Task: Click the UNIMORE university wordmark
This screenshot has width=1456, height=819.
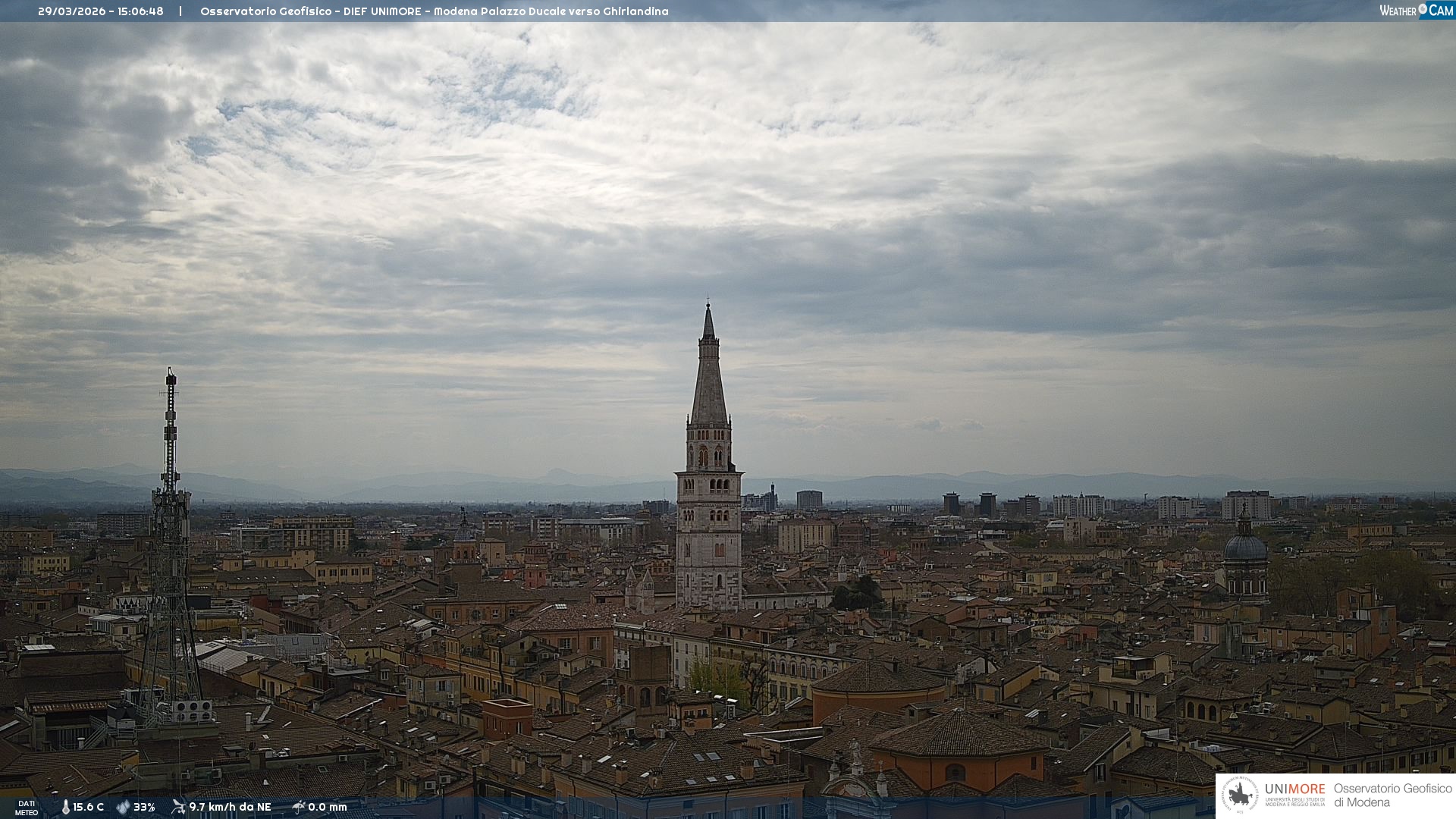Action: click(x=1294, y=789)
